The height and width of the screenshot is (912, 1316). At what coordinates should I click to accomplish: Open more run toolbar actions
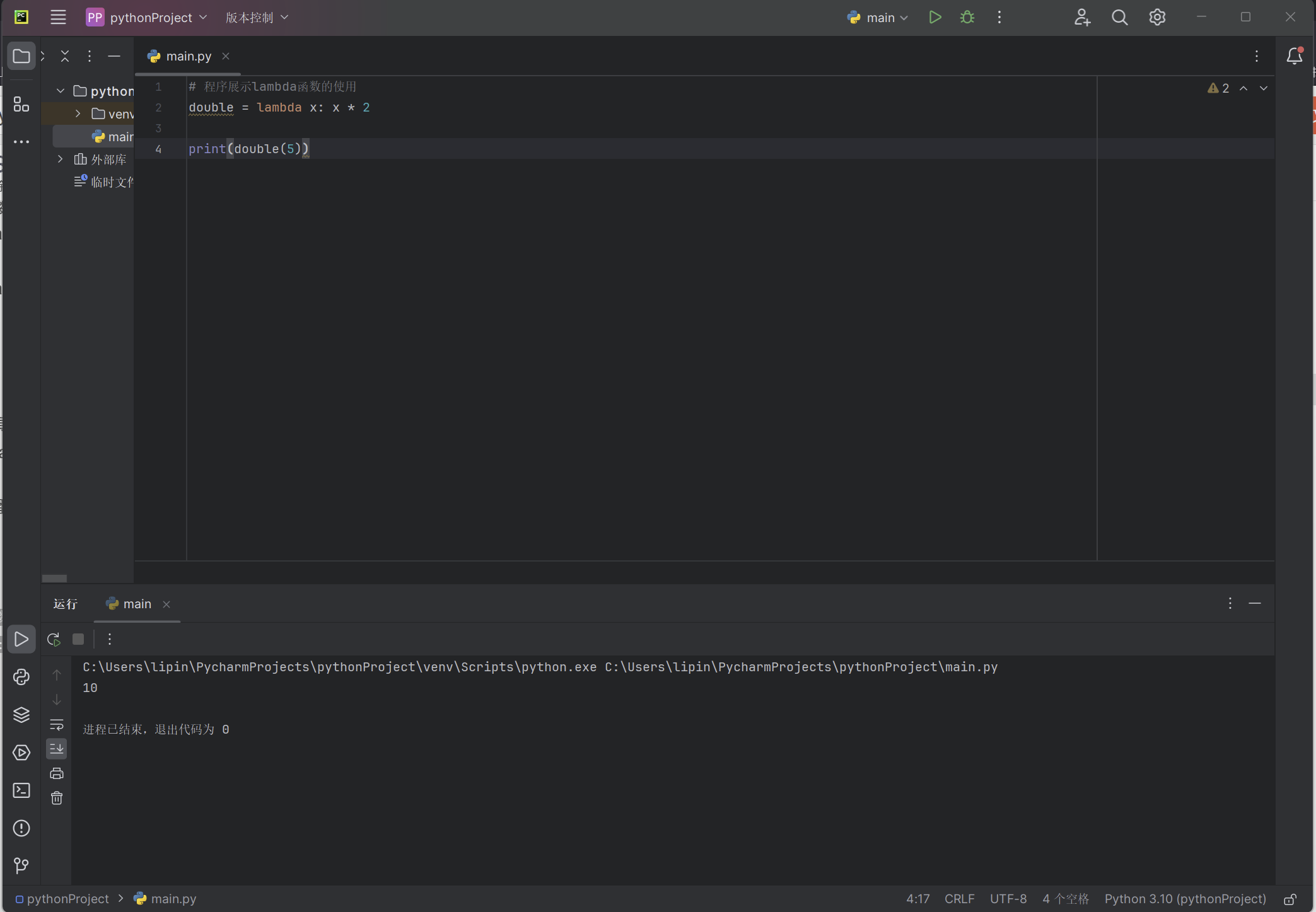110,639
